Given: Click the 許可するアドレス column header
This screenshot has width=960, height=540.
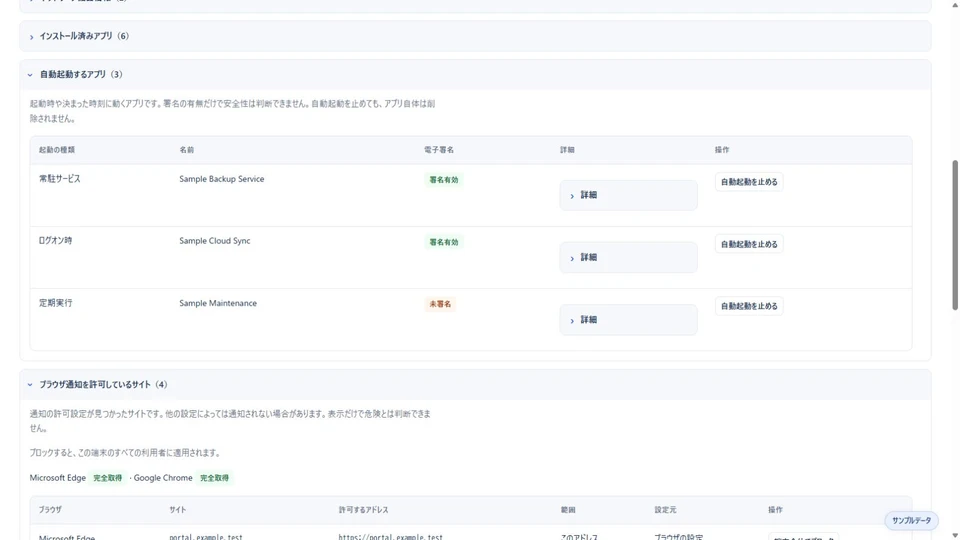Looking at the screenshot, I should pos(364,510).
